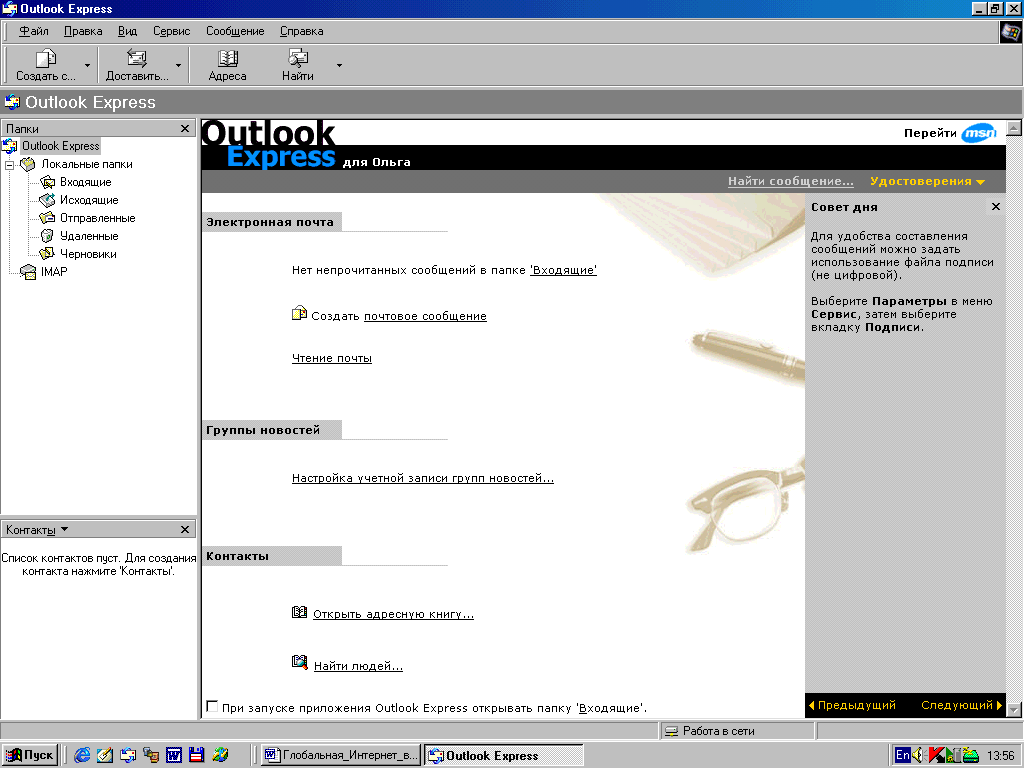This screenshot has height=768, width=1024.
Task: Click the scrollbar down arrow in main pane
Action: click(x=1014, y=709)
